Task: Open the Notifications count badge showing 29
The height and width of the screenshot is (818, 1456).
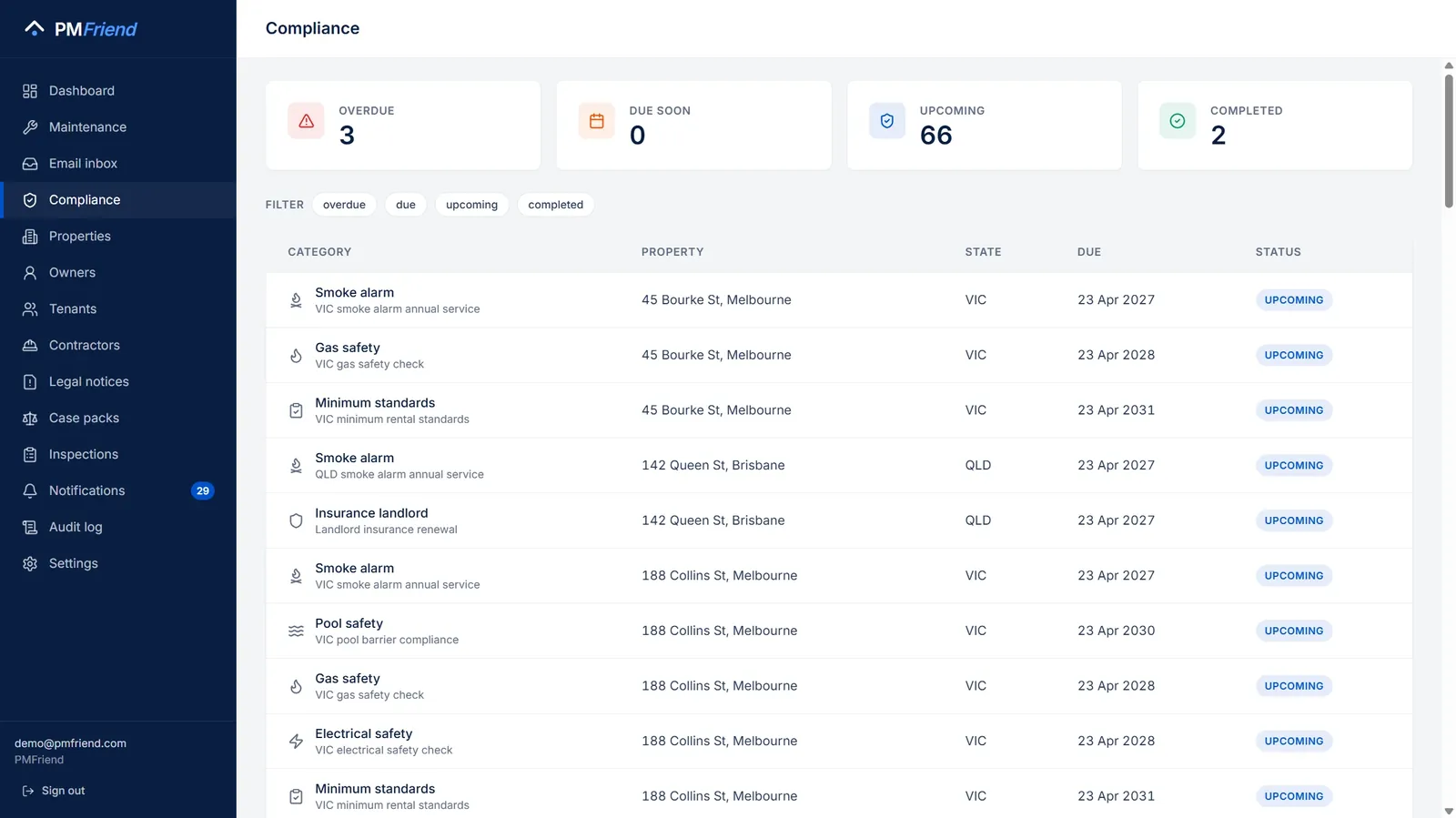Action: tap(203, 491)
